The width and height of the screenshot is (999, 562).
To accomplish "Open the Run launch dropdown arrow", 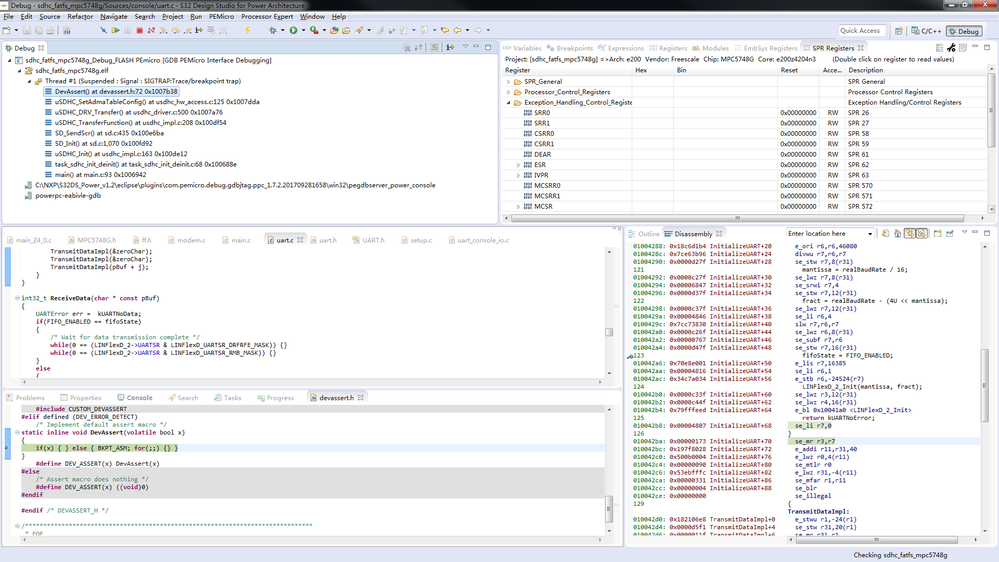I will coord(303,30).
